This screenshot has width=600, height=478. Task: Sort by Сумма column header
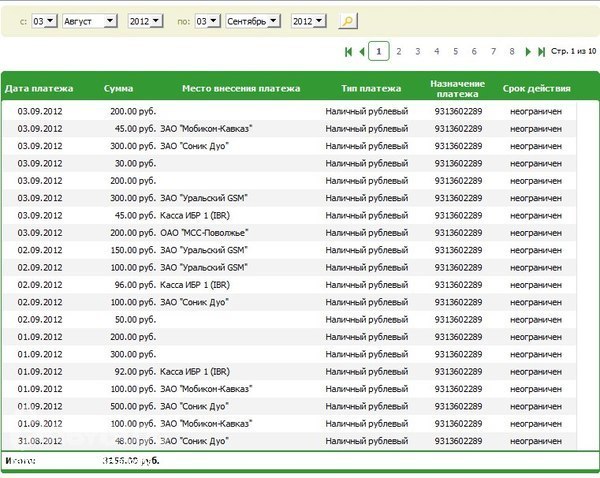118,88
